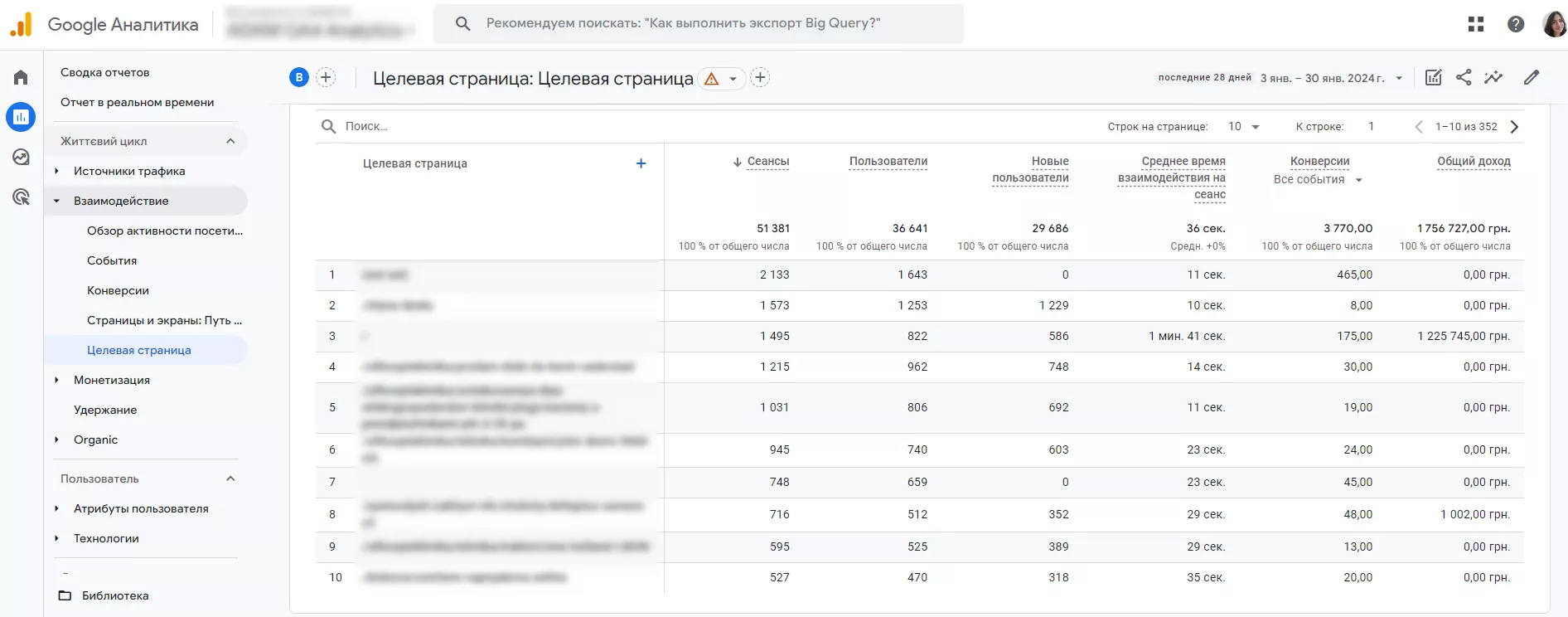The height and width of the screenshot is (617, 1568).
Task: Click the 1 225 745,00 грн. revenue cell
Action: [1464, 336]
